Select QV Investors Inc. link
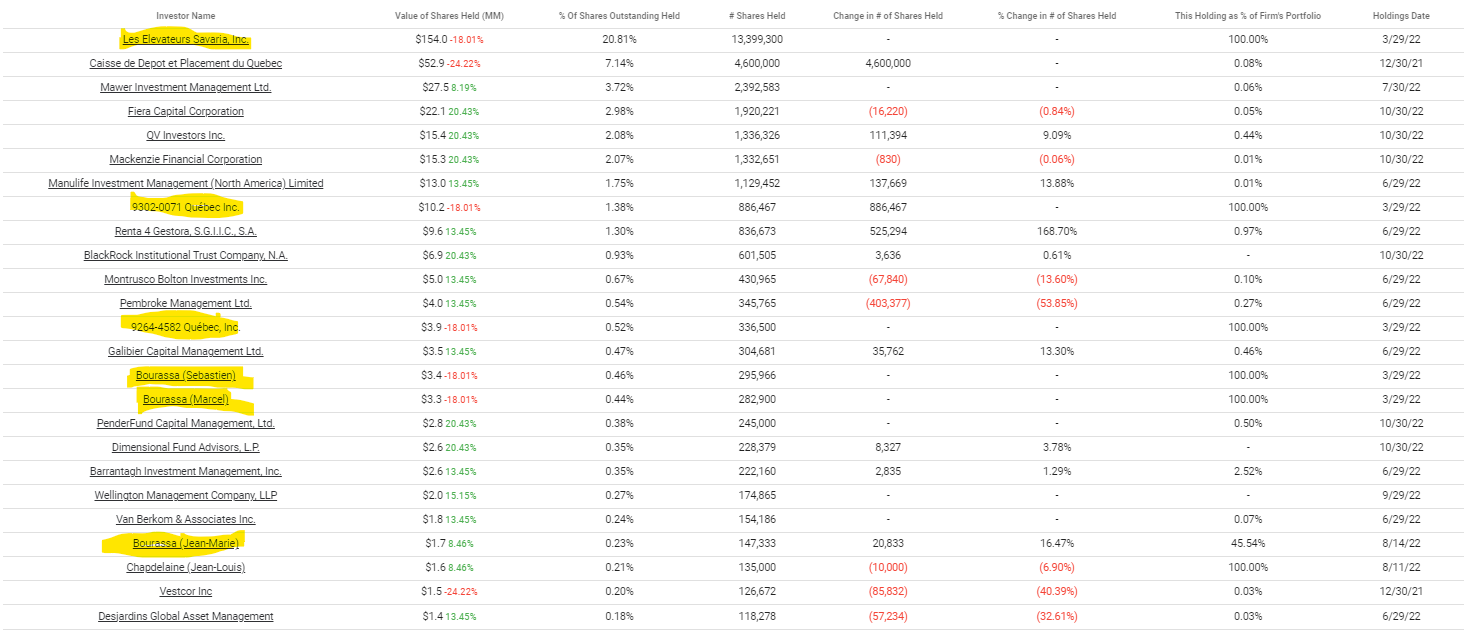This screenshot has height=632, width=1464. point(186,135)
